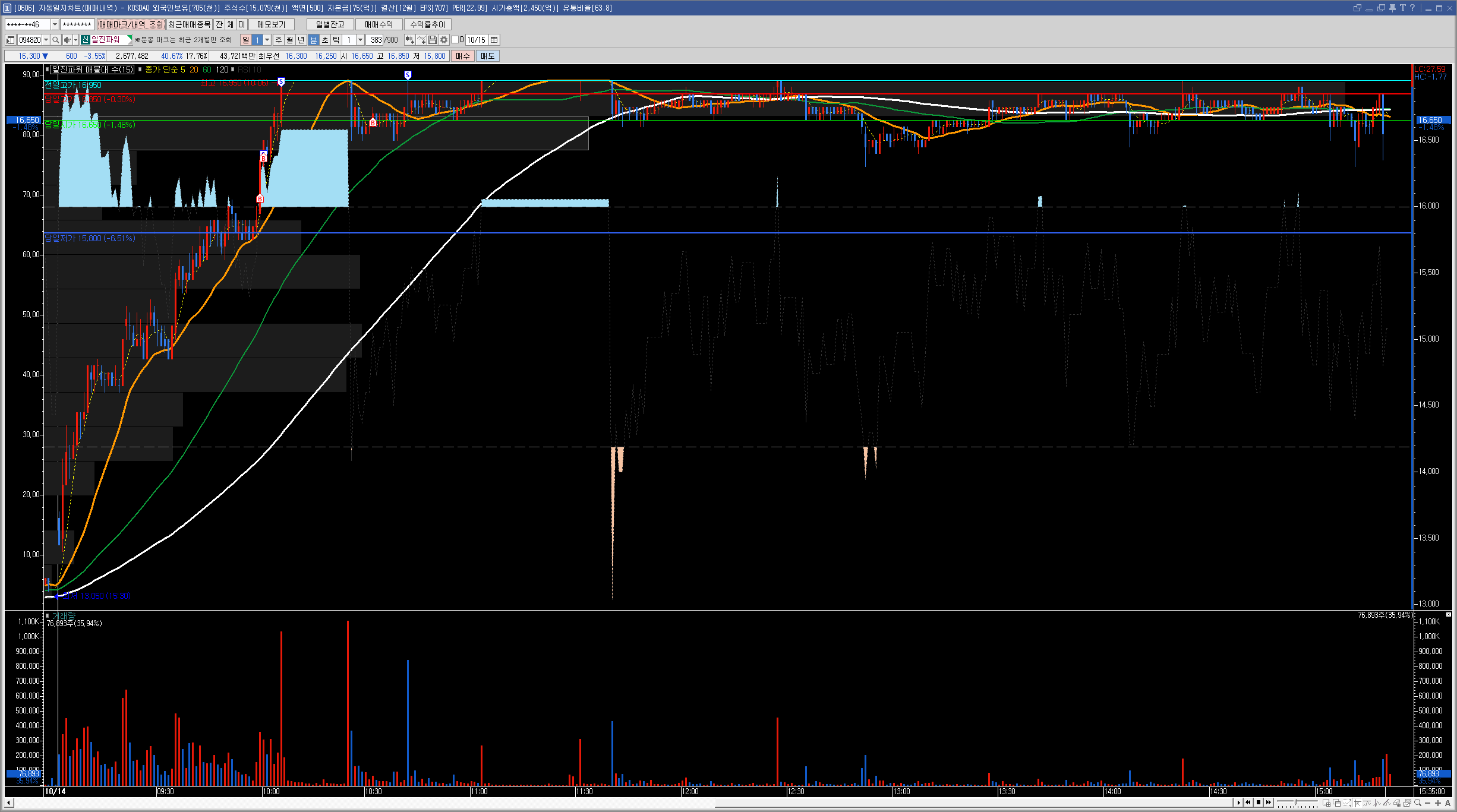Click the speaker sound icon
This screenshot has height=812, width=1457.
(x=67, y=40)
